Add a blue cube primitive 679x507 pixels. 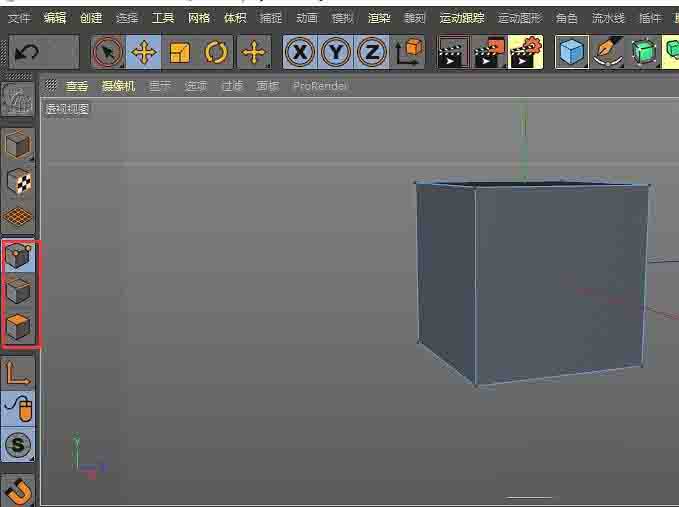coord(572,52)
